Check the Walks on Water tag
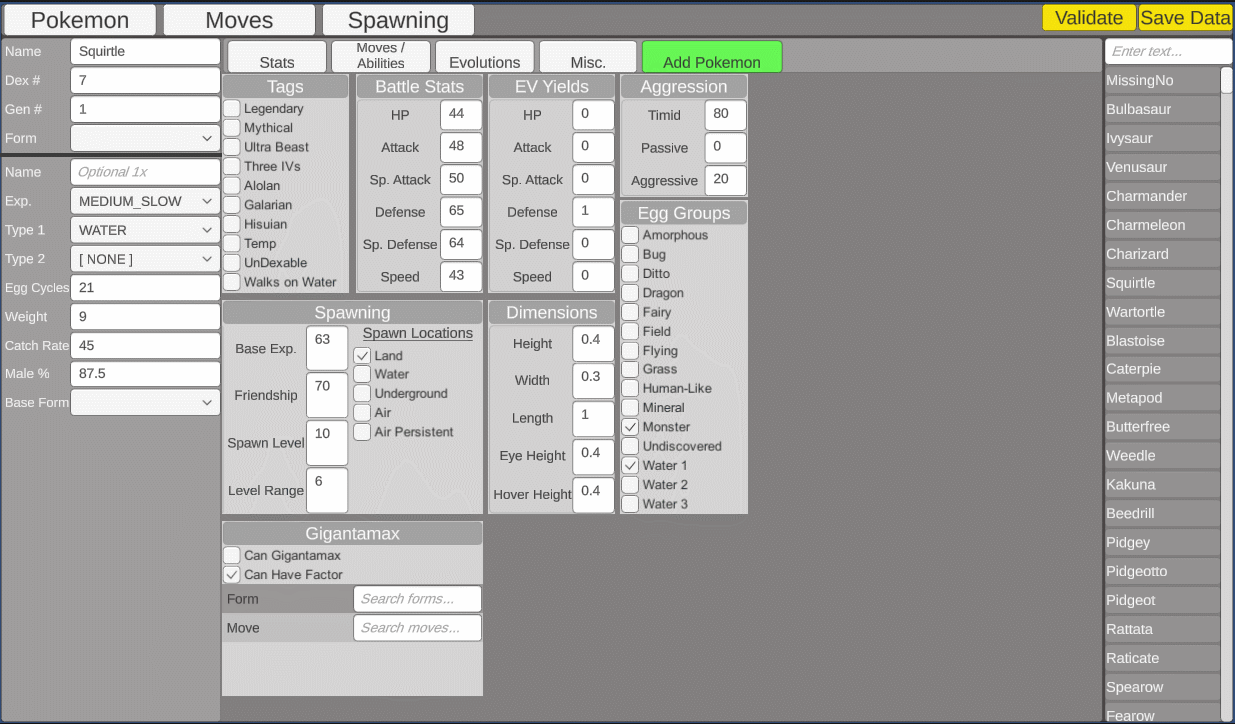The height and width of the screenshot is (724, 1235). click(231, 281)
